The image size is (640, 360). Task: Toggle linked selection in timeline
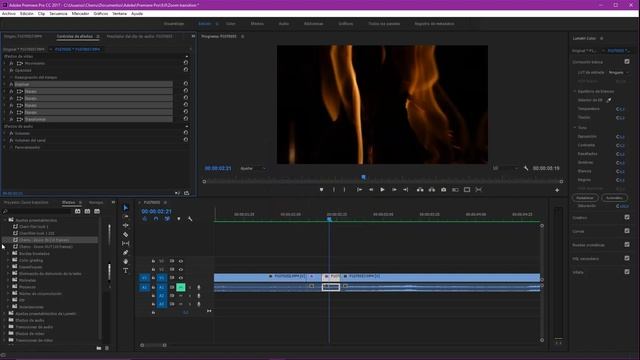pyautogui.click(x=167, y=219)
